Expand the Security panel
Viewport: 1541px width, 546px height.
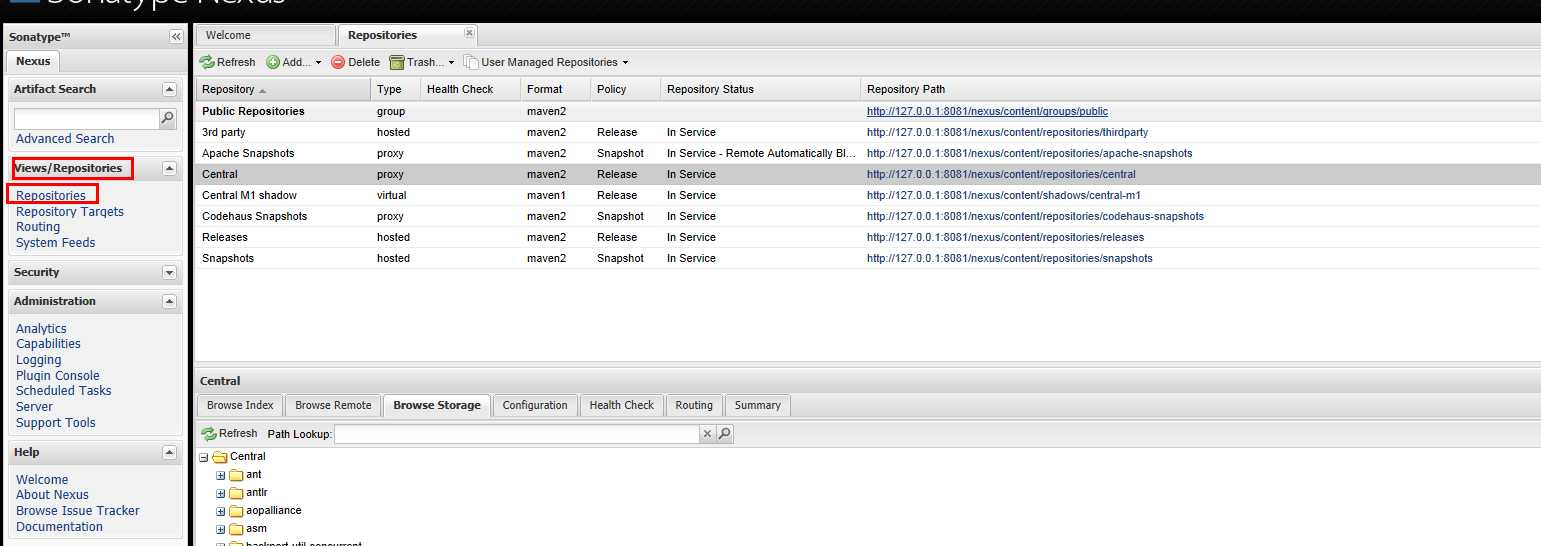tap(169, 272)
